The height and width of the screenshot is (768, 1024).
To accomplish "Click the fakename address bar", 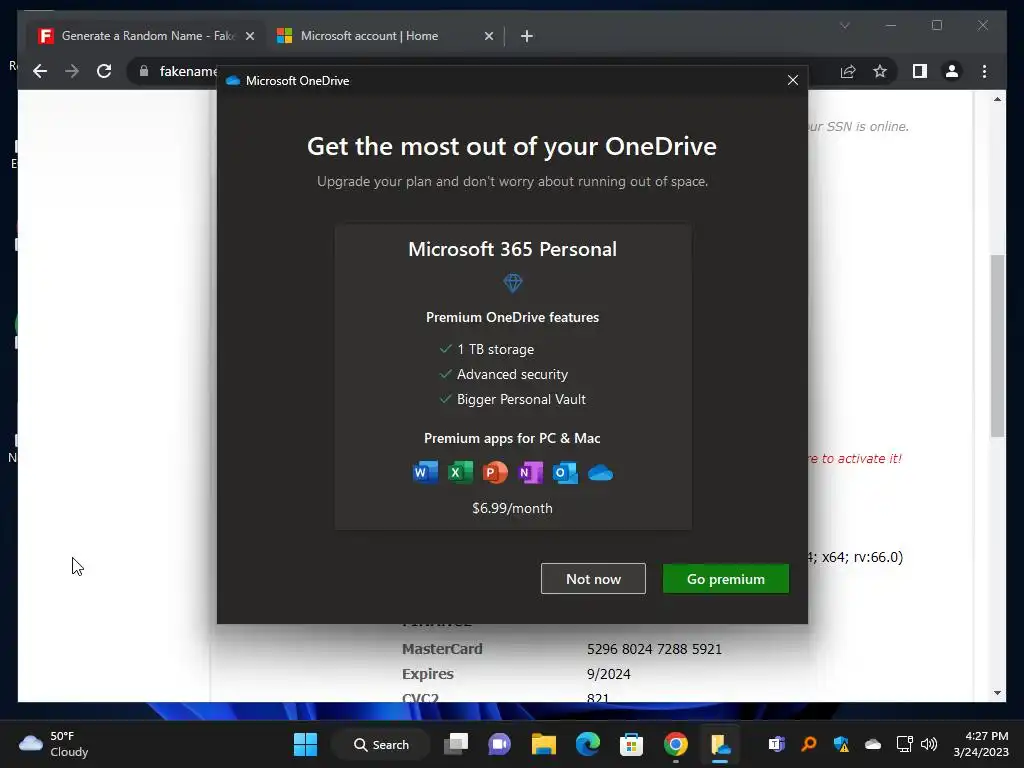I will tap(188, 71).
